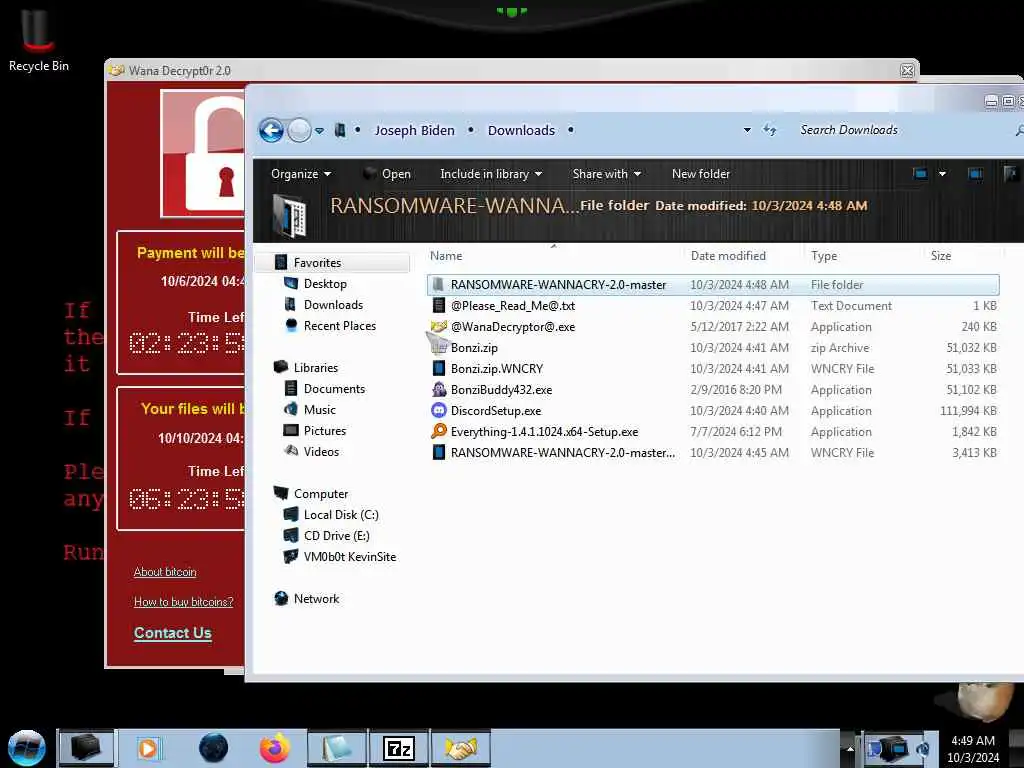Toggle the preview pane icon
Image resolution: width=1024 pixels, height=768 pixels.
tap(975, 174)
